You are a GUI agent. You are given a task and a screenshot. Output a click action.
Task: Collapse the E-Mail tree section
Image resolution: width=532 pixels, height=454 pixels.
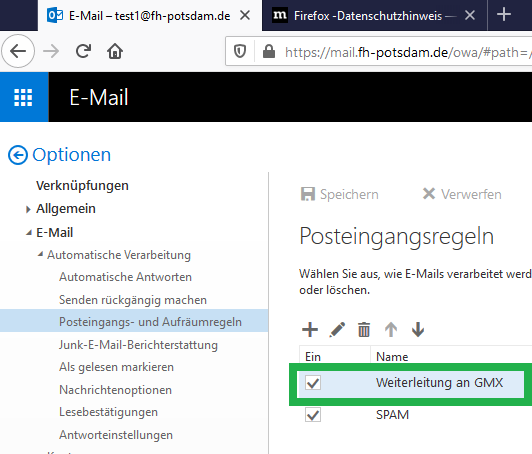click(x=29, y=233)
